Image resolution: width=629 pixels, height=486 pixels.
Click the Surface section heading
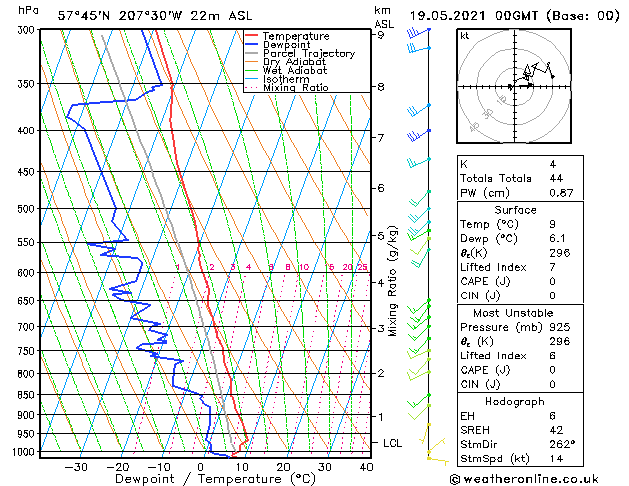click(515, 210)
